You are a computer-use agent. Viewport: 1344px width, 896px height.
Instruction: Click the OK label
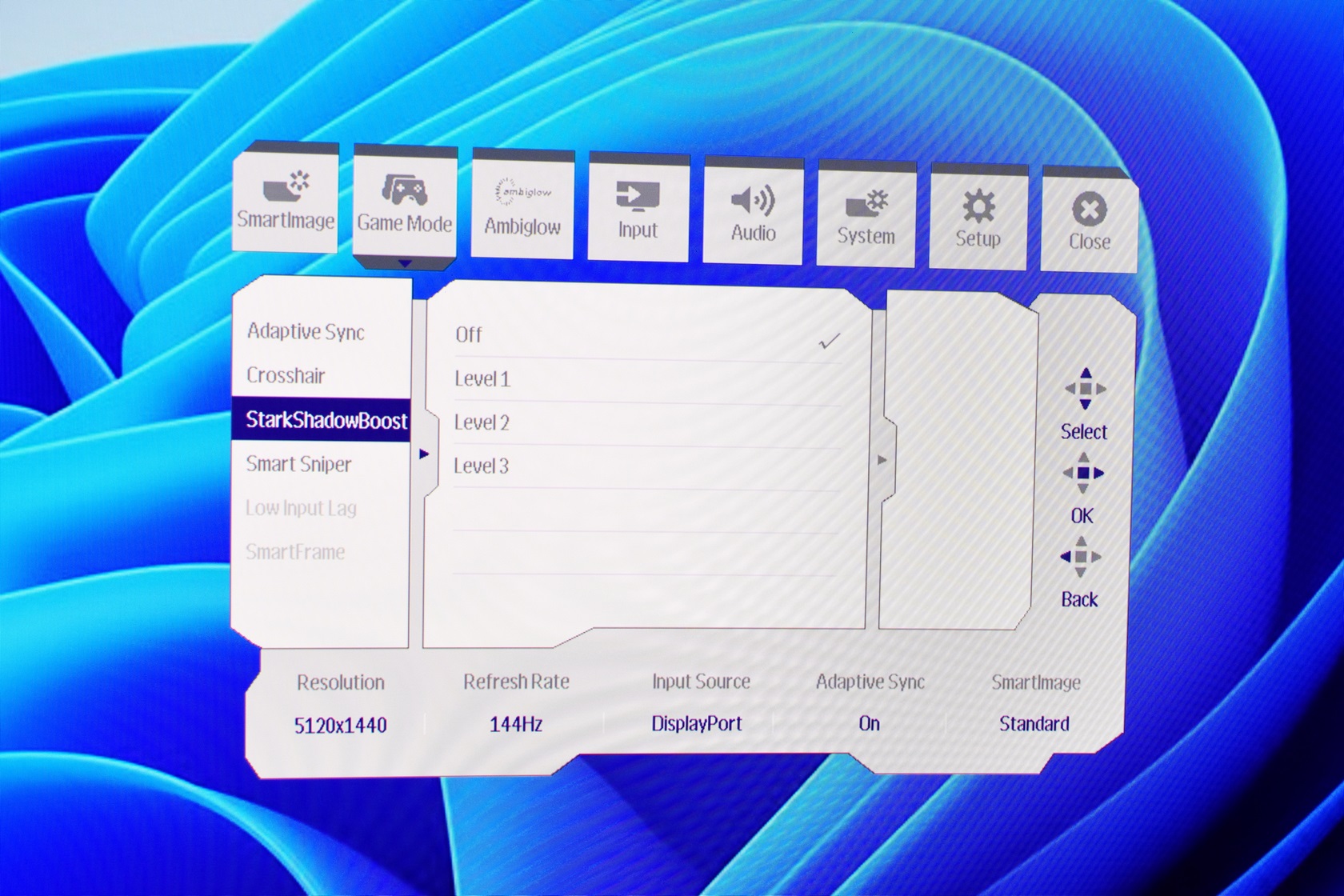pos(1082,516)
